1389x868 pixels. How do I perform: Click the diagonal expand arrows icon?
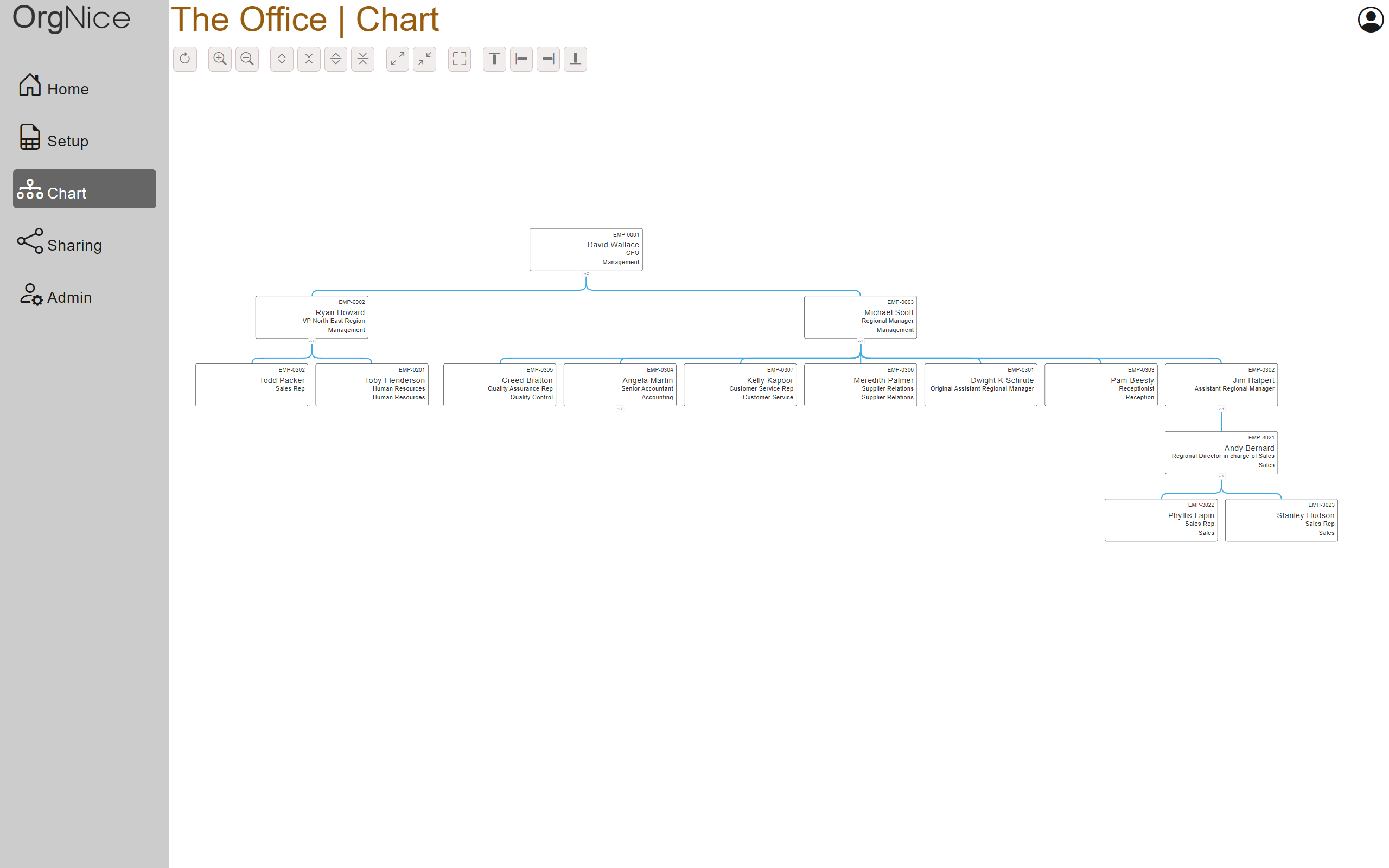click(398, 59)
